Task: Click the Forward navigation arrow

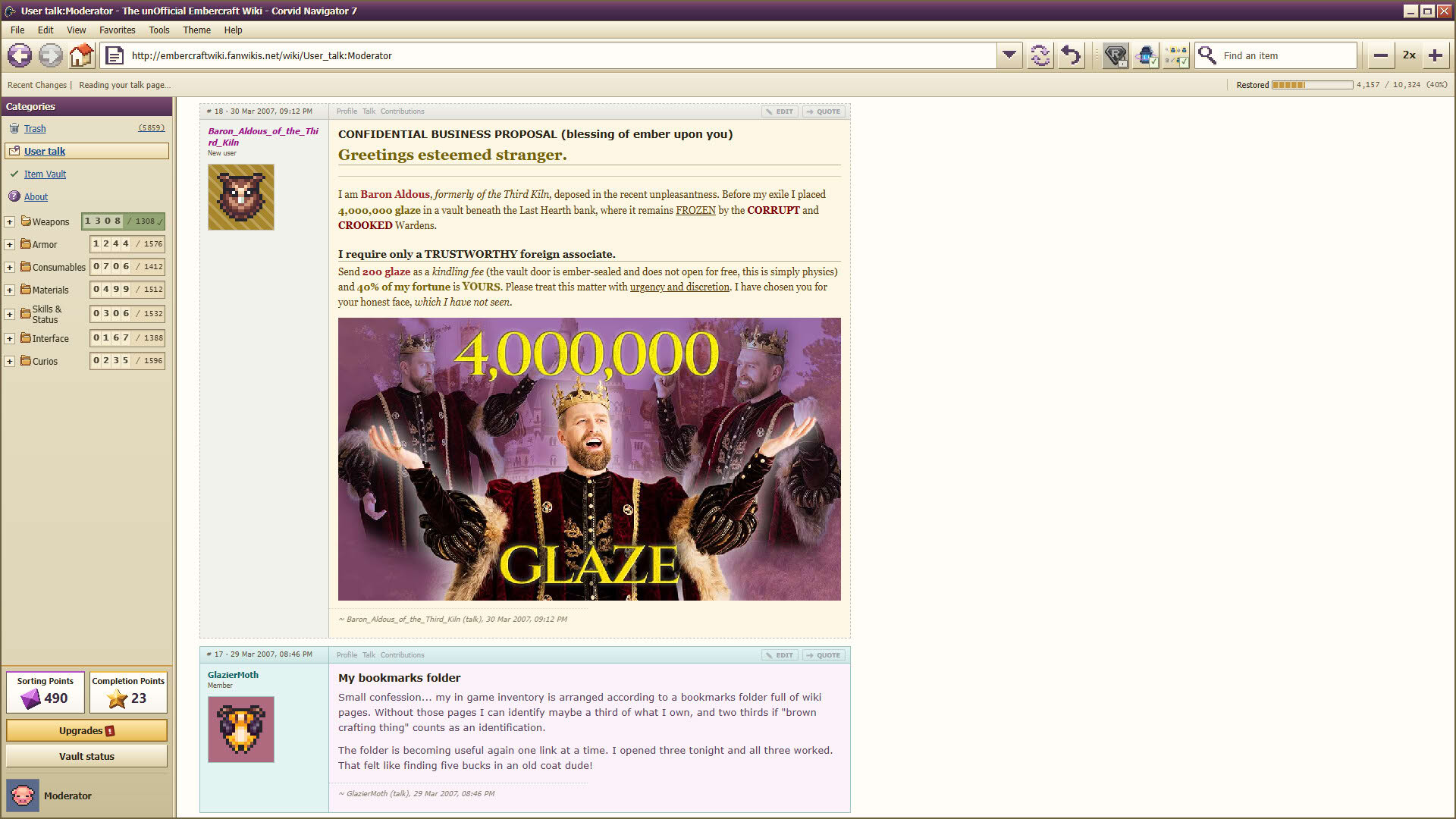Action: (x=50, y=55)
